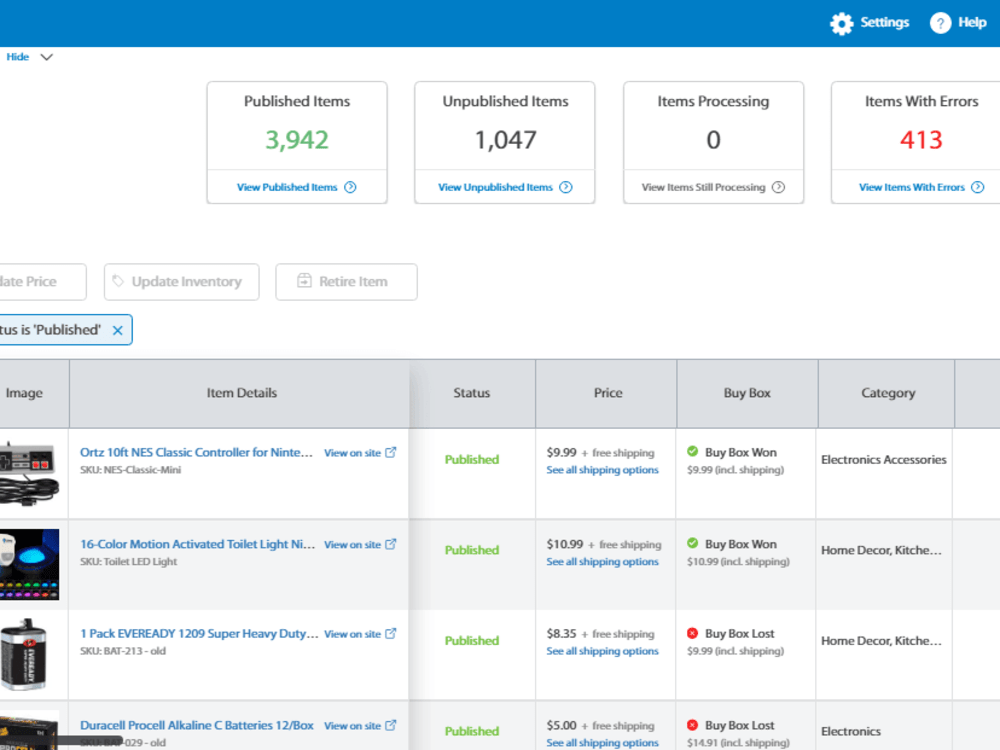The width and height of the screenshot is (1000, 750).
Task: Click red Buy Box Lost icon for EVEREADY
Action: [693, 633]
